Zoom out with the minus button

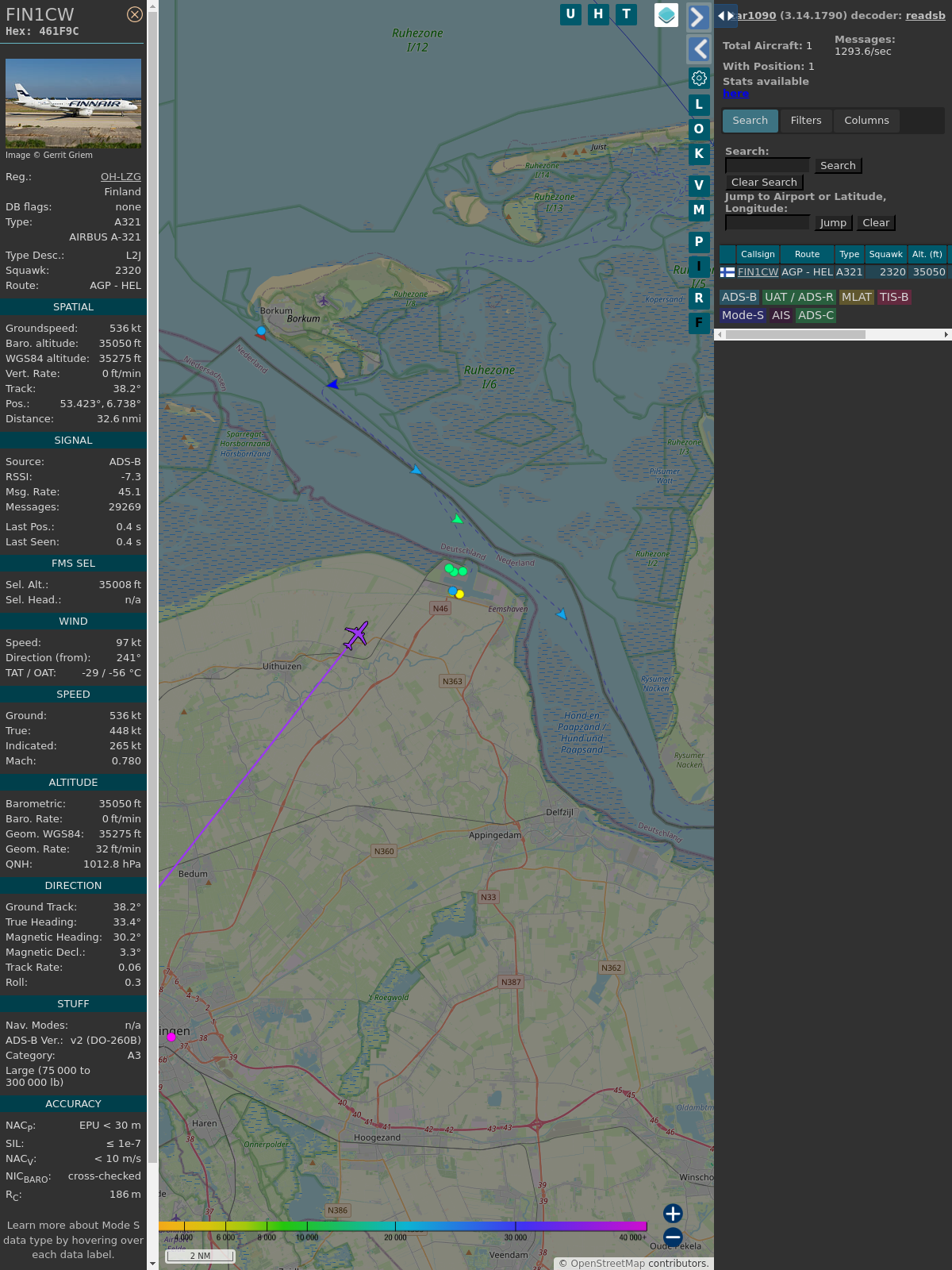[673, 1237]
